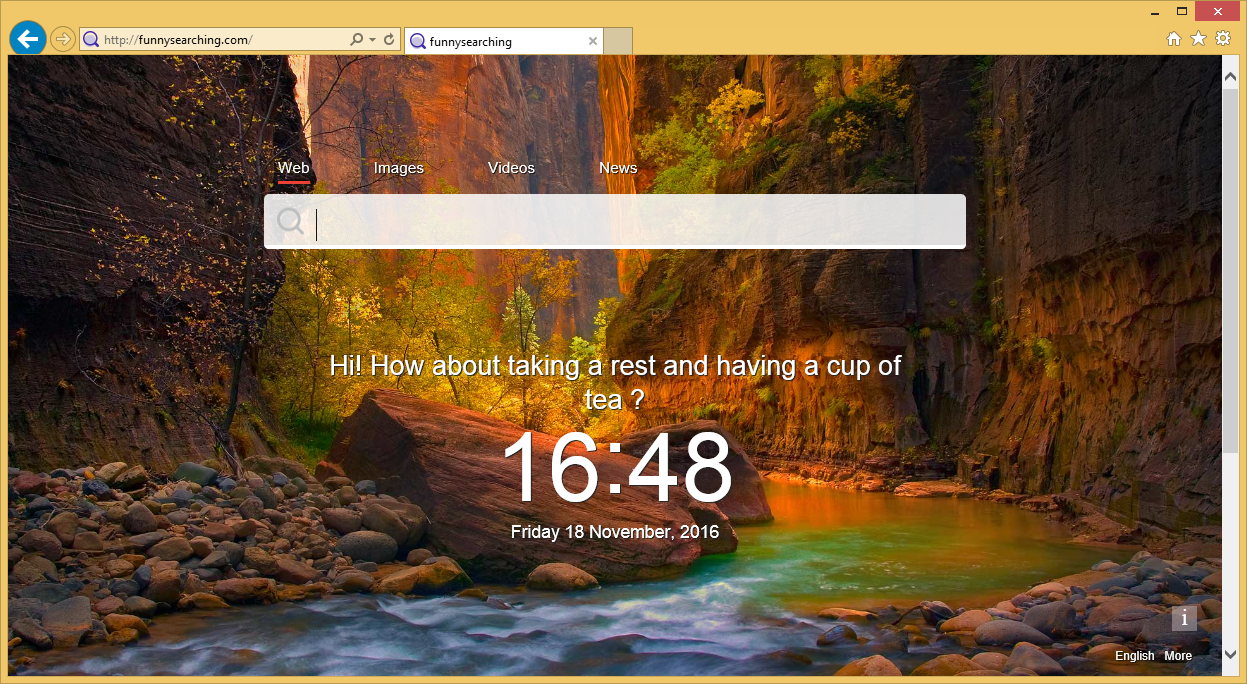The height and width of the screenshot is (684, 1247).
Task: Open the browser Home page icon
Action: pyautogui.click(x=1174, y=39)
